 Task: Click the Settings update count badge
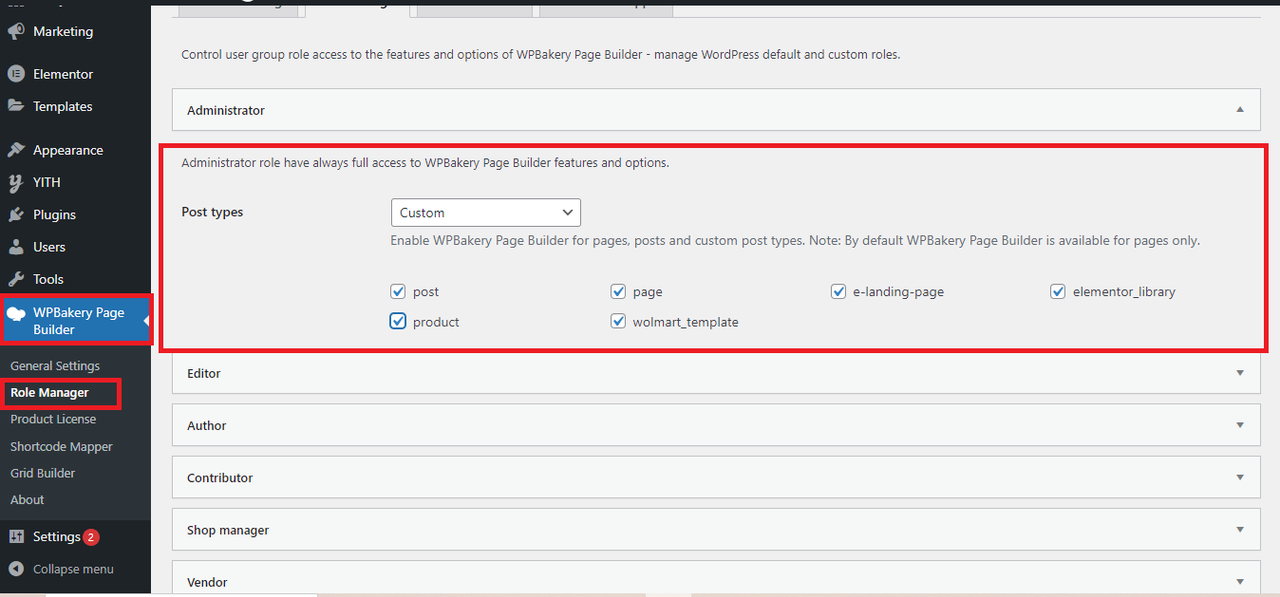[x=91, y=537]
